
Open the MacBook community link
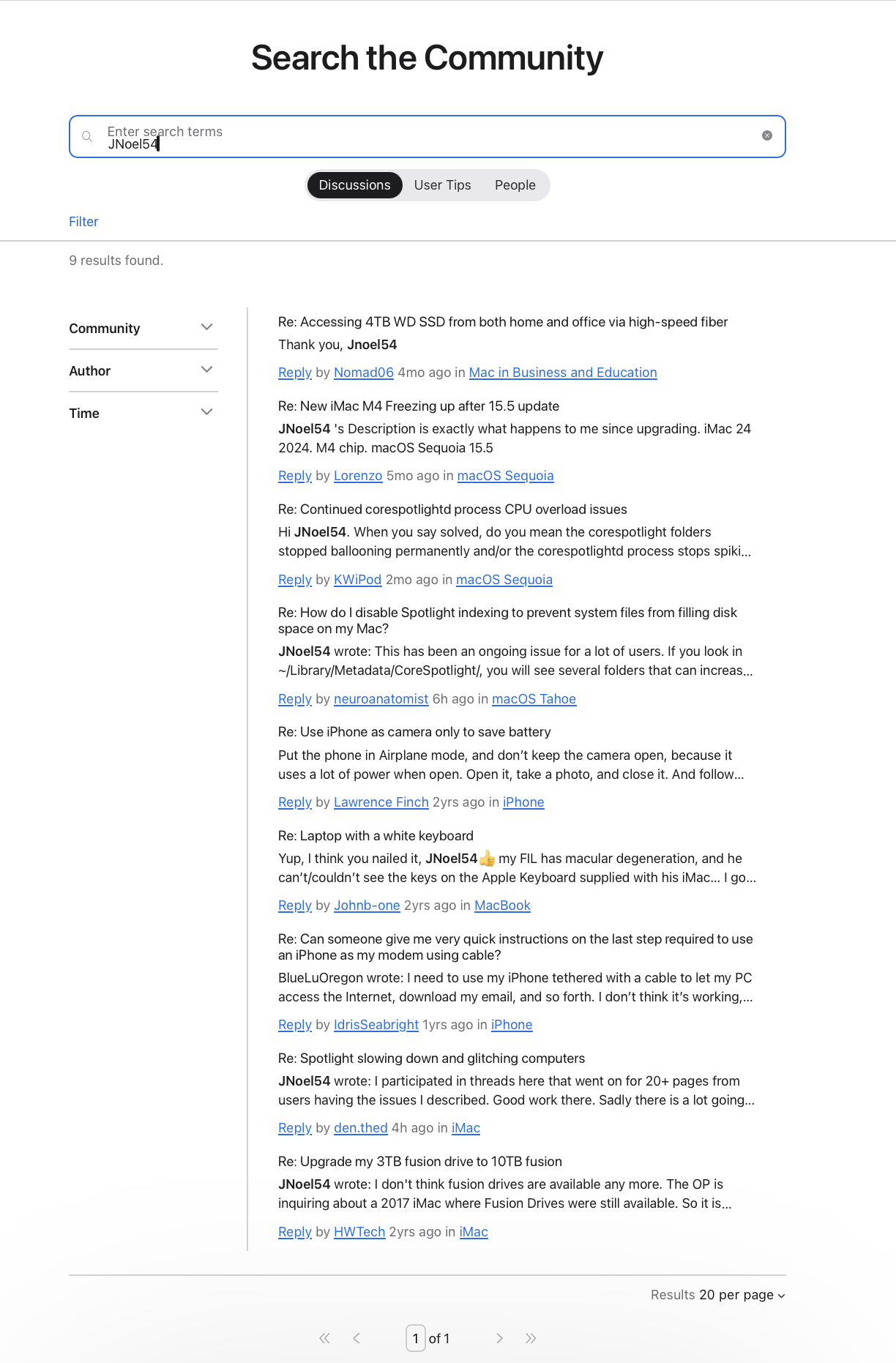[502, 905]
